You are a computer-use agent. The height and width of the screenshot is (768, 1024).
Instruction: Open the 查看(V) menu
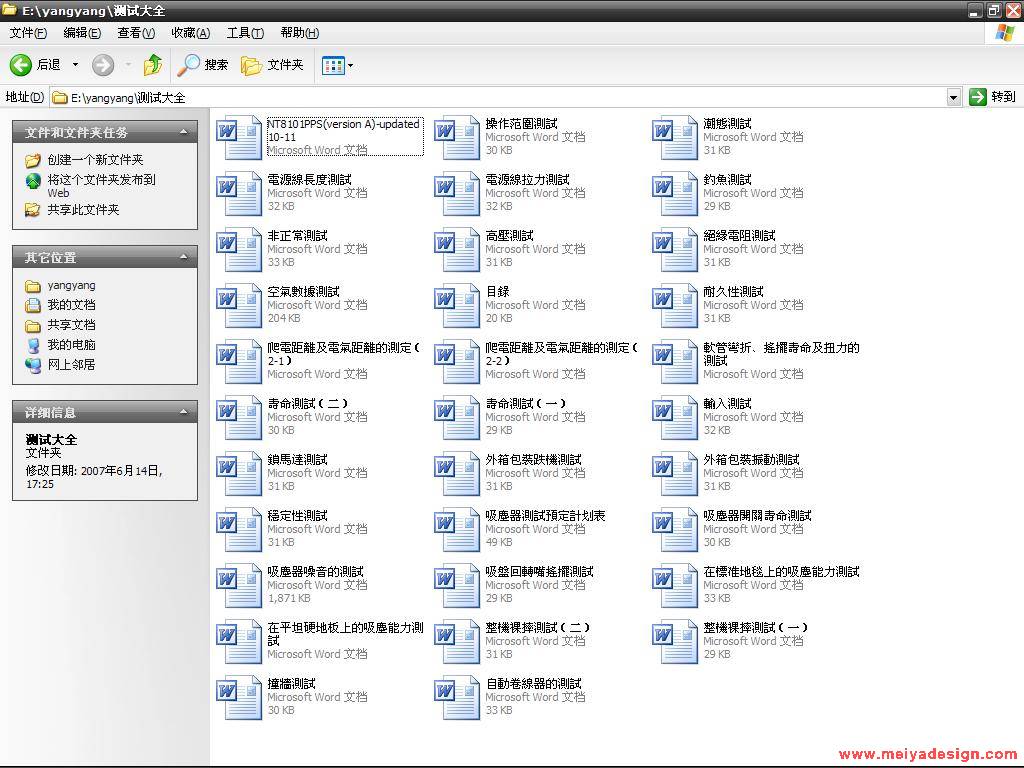(x=135, y=33)
